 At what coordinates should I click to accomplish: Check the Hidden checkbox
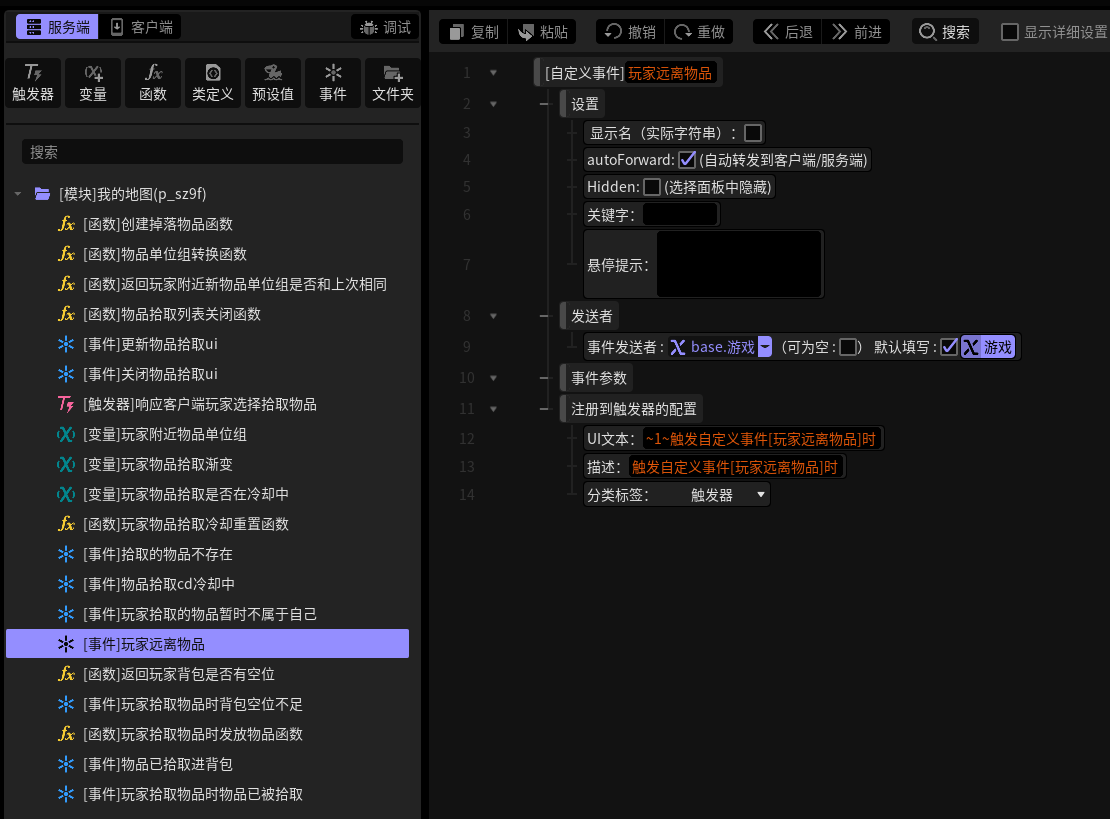[652, 187]
